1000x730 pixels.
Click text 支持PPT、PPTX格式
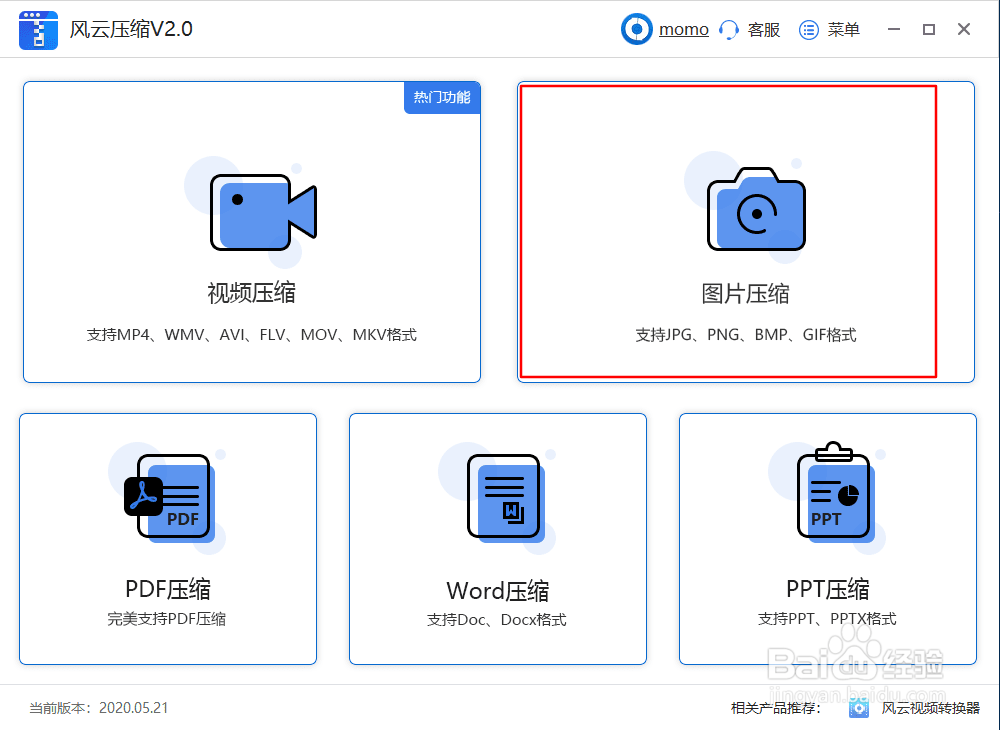click(827, 619)
